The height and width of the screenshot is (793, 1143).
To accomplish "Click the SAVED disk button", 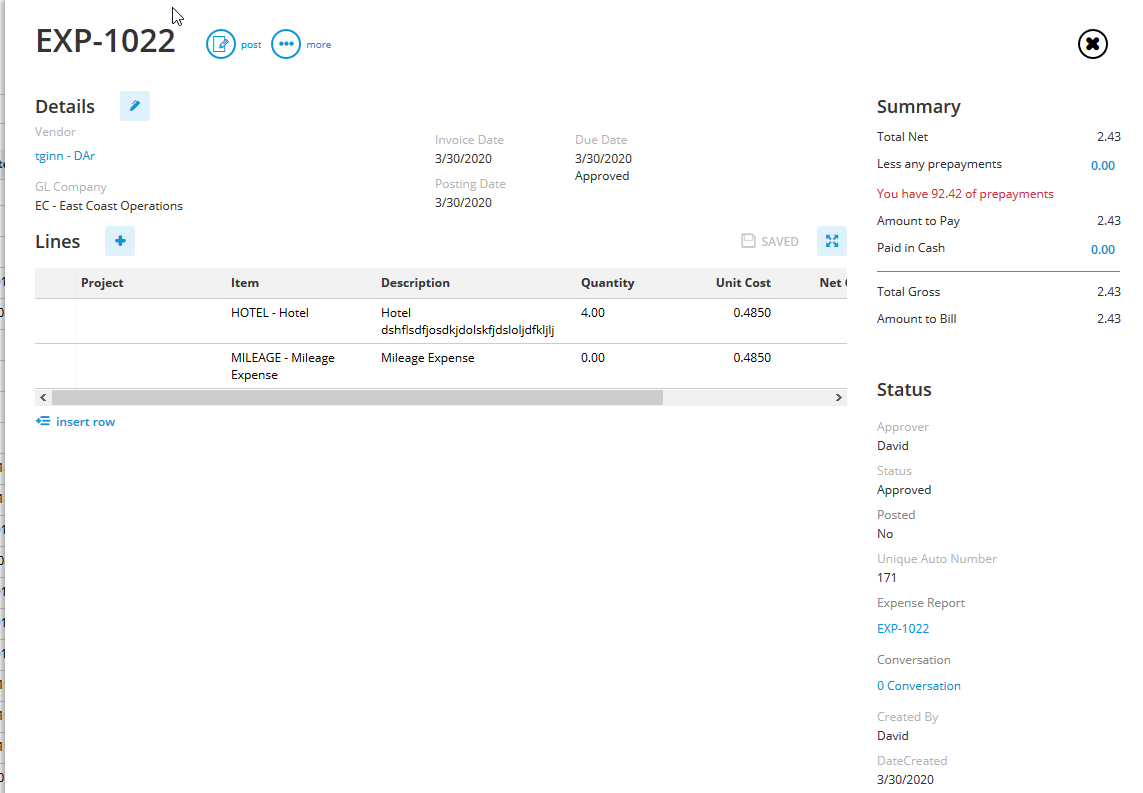I will (770, 241).
